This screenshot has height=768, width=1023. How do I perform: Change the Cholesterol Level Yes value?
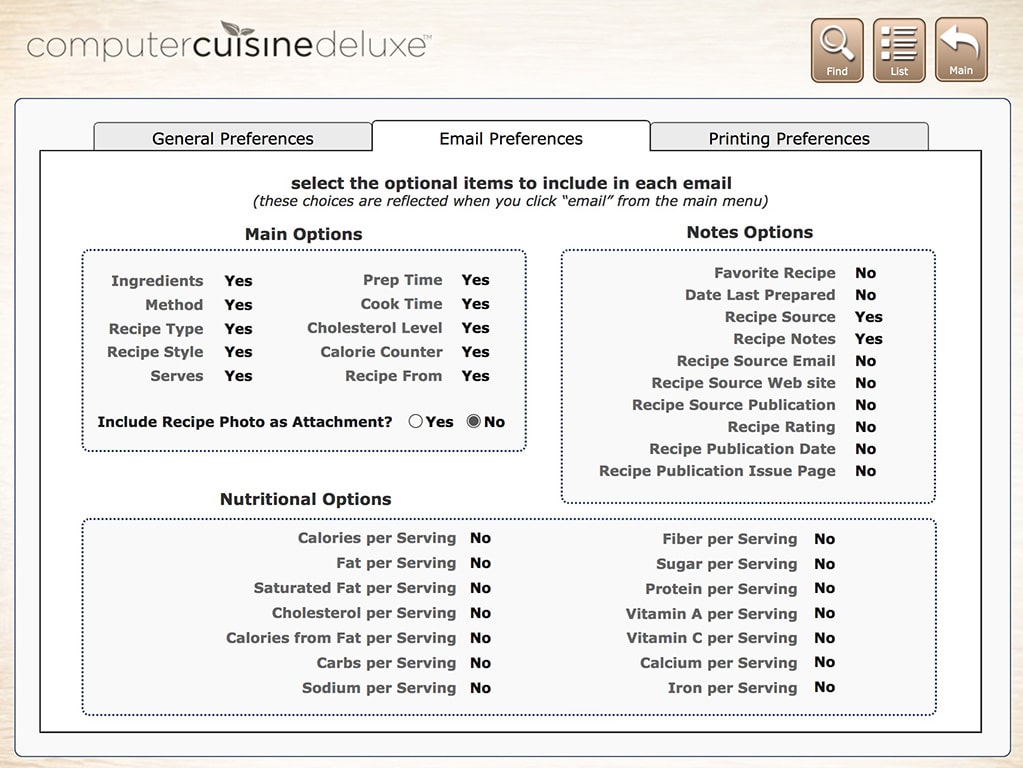(475, 328)
